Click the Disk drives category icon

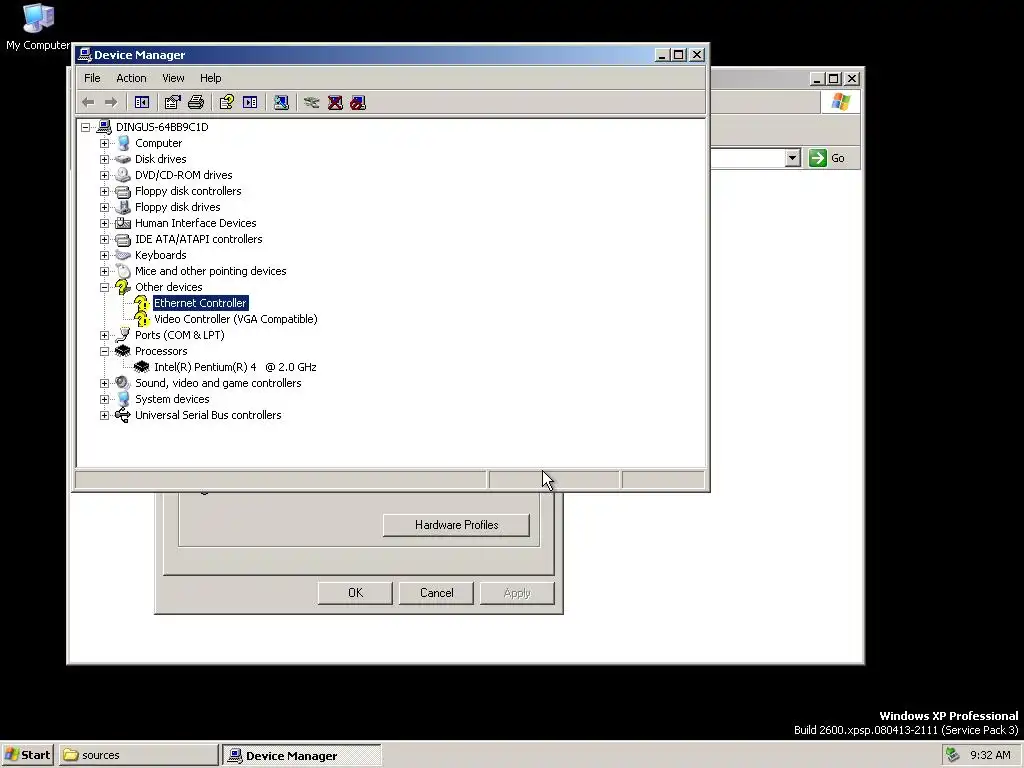point(123,159)
